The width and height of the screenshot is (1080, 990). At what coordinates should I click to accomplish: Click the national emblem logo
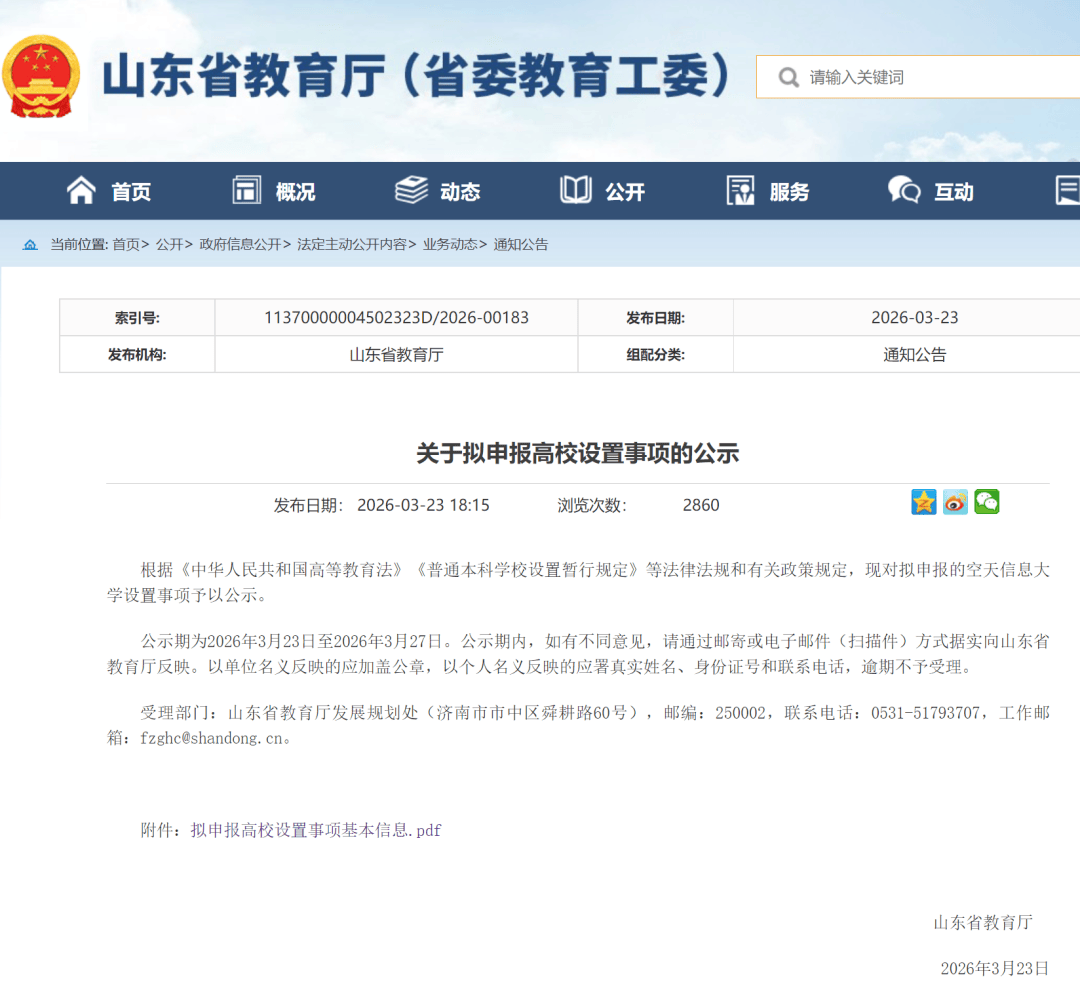(42, 78)
